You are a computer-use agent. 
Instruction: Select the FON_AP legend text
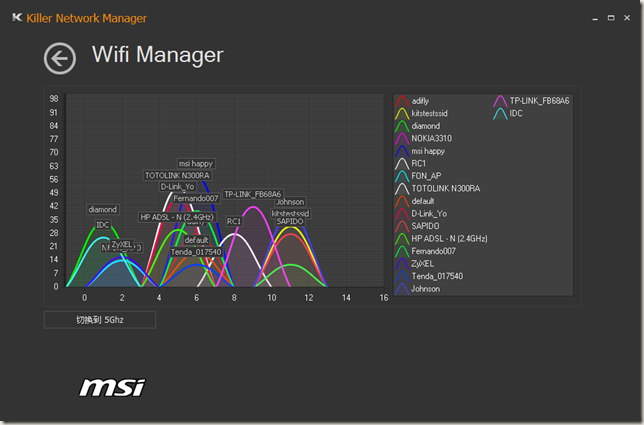point(426,176)
